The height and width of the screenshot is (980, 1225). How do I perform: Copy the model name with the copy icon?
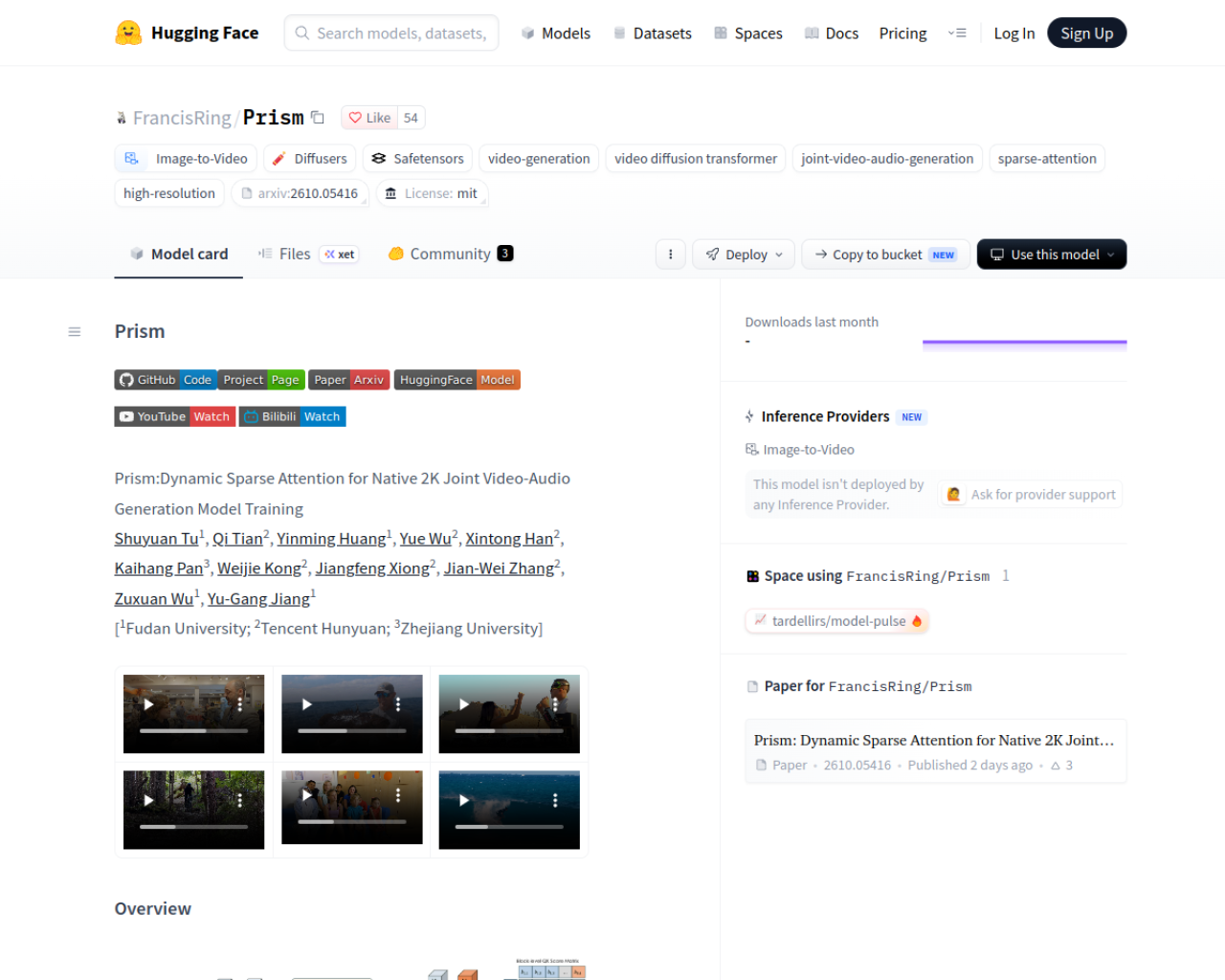coord(318,118)
